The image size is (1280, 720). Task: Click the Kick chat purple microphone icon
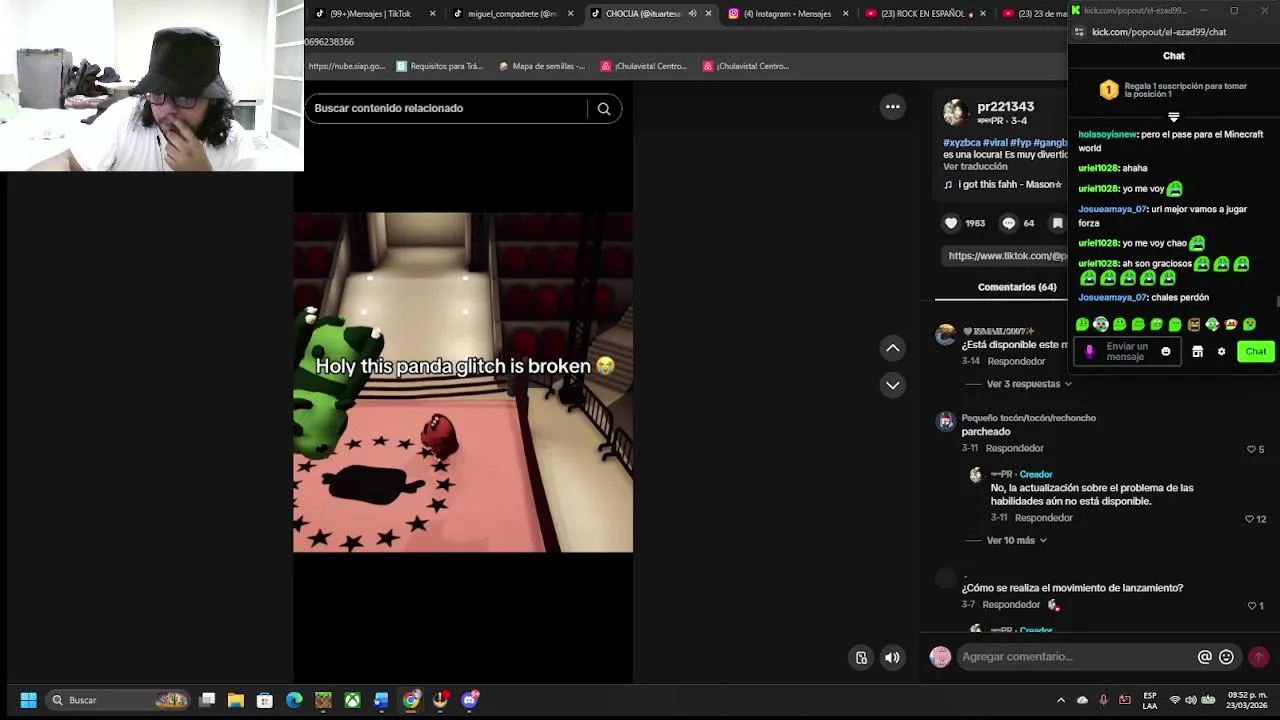click(x=1089, y=352)
